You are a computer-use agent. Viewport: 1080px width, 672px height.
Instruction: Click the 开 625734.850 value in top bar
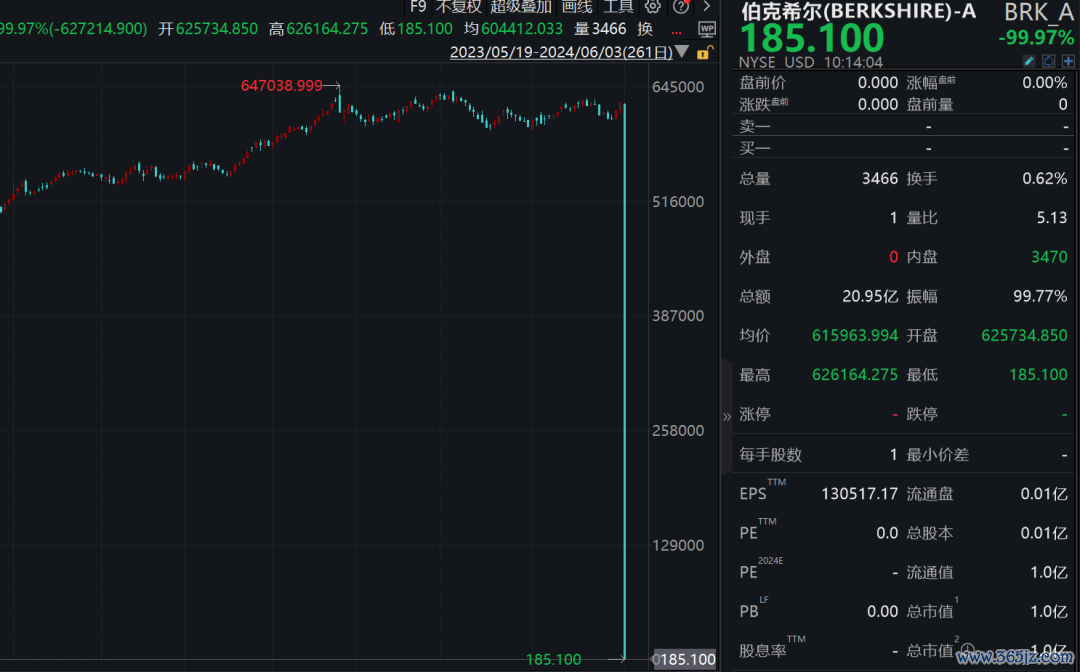coord(208,29)
